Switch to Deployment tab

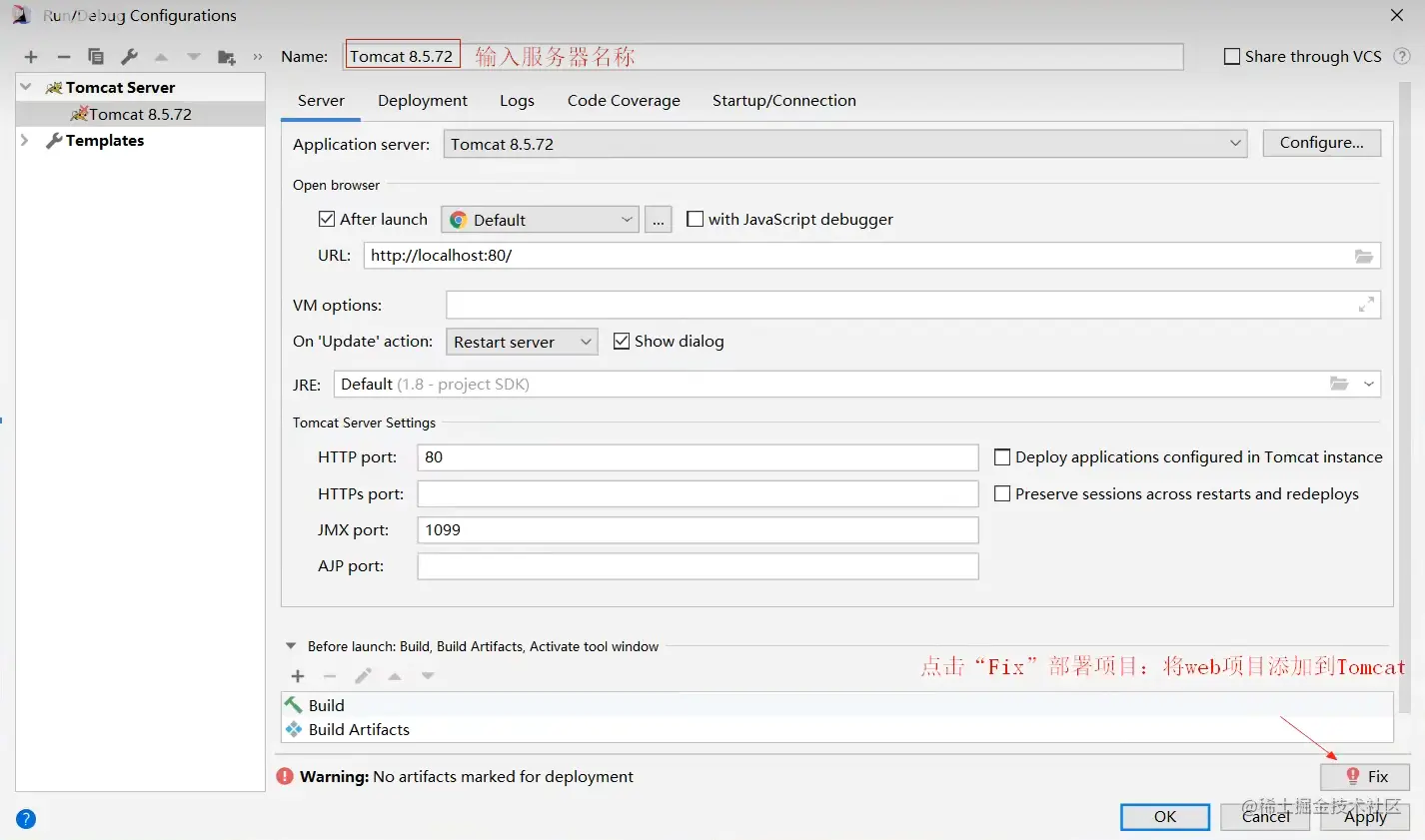click(423, 100)
